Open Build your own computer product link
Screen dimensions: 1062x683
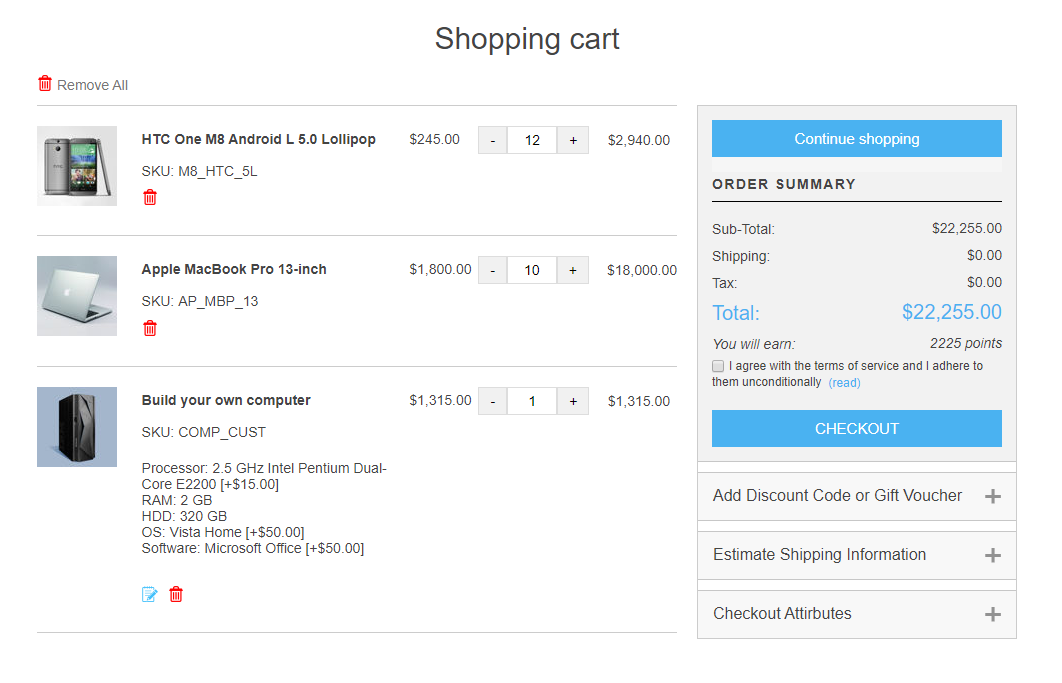tap(226, 400)
